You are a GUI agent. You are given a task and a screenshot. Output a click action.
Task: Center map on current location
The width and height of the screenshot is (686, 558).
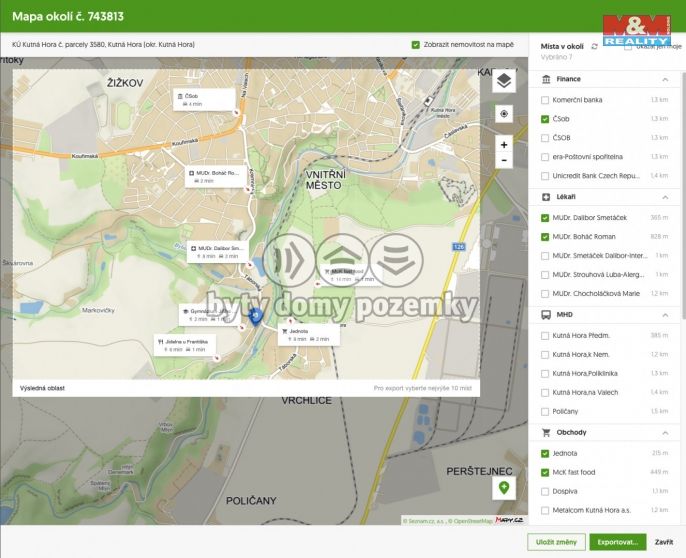coord(504,114)
